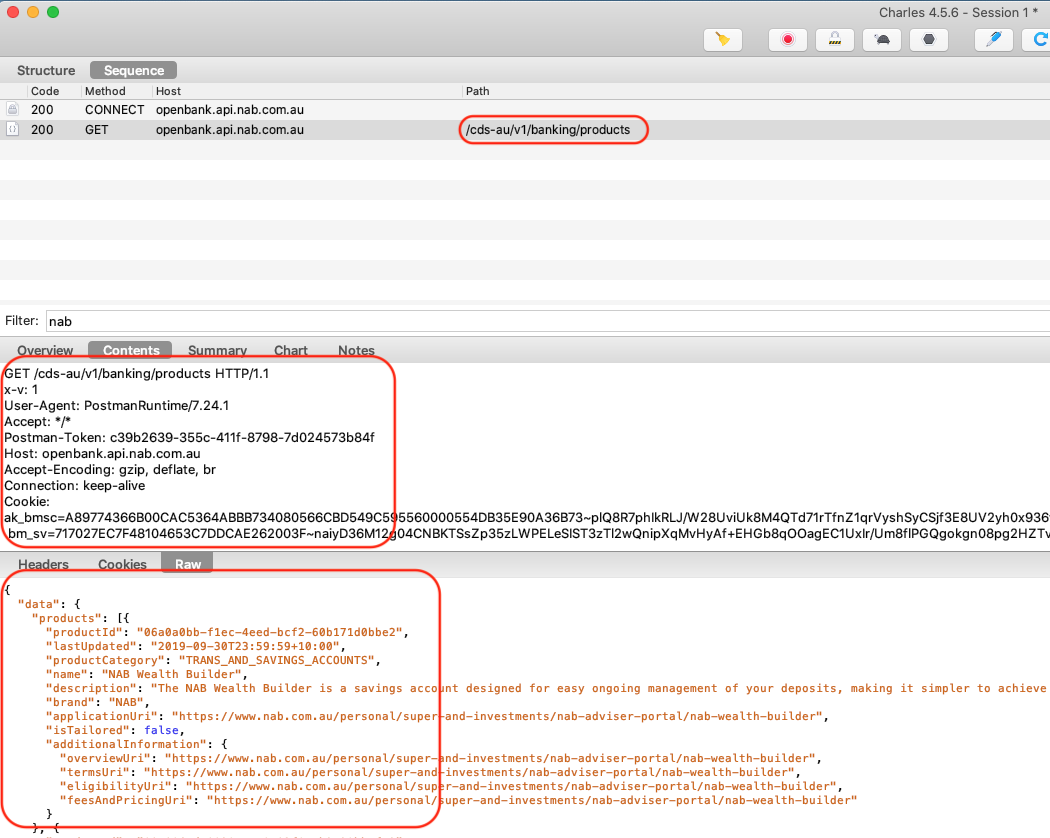
Task: Open the Summary tab
Action: (217, 350)
